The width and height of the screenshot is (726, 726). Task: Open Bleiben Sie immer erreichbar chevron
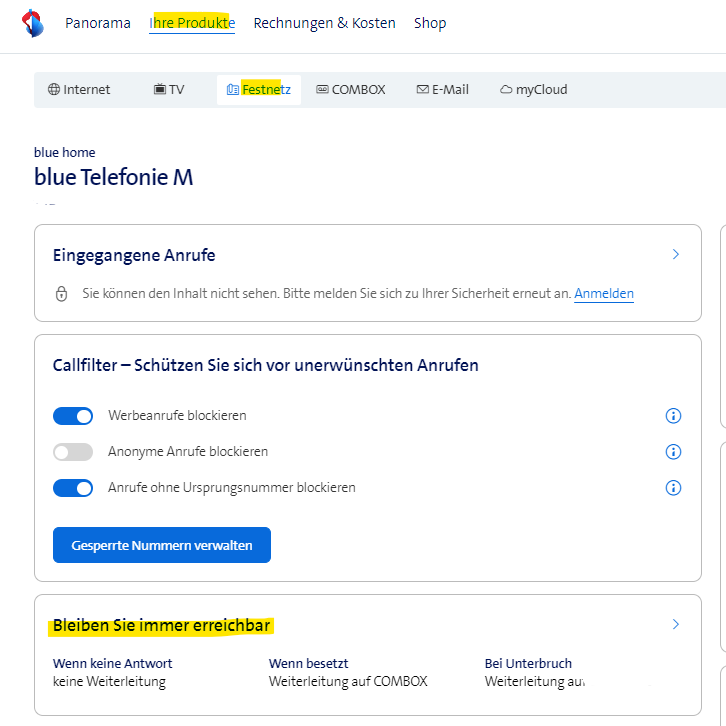click(x=676, y=625)
